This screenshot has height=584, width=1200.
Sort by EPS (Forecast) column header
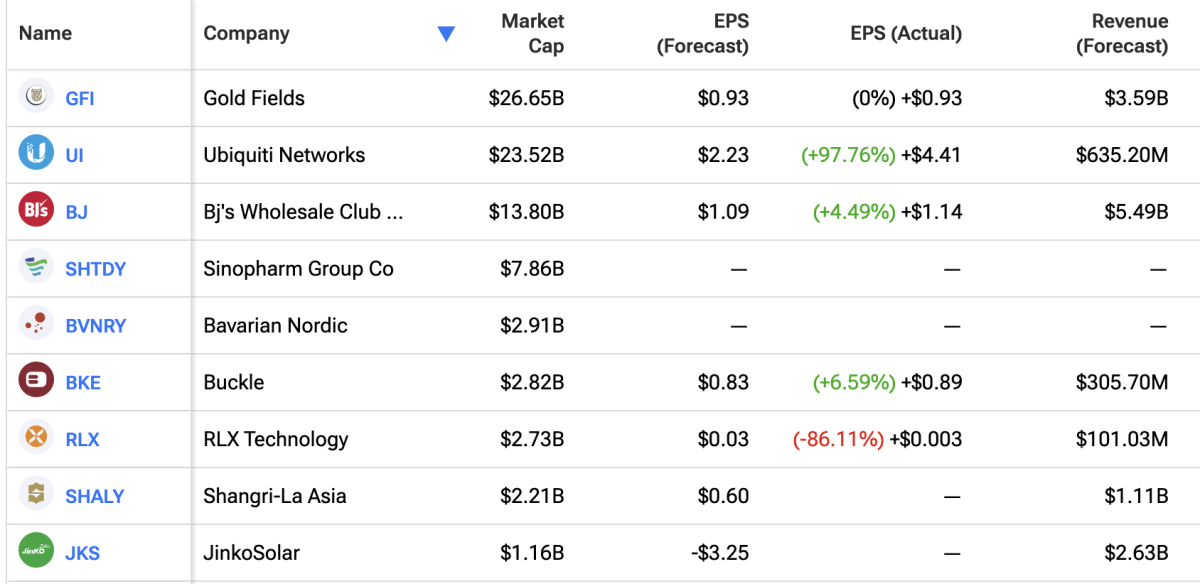[x=702, y=34]
